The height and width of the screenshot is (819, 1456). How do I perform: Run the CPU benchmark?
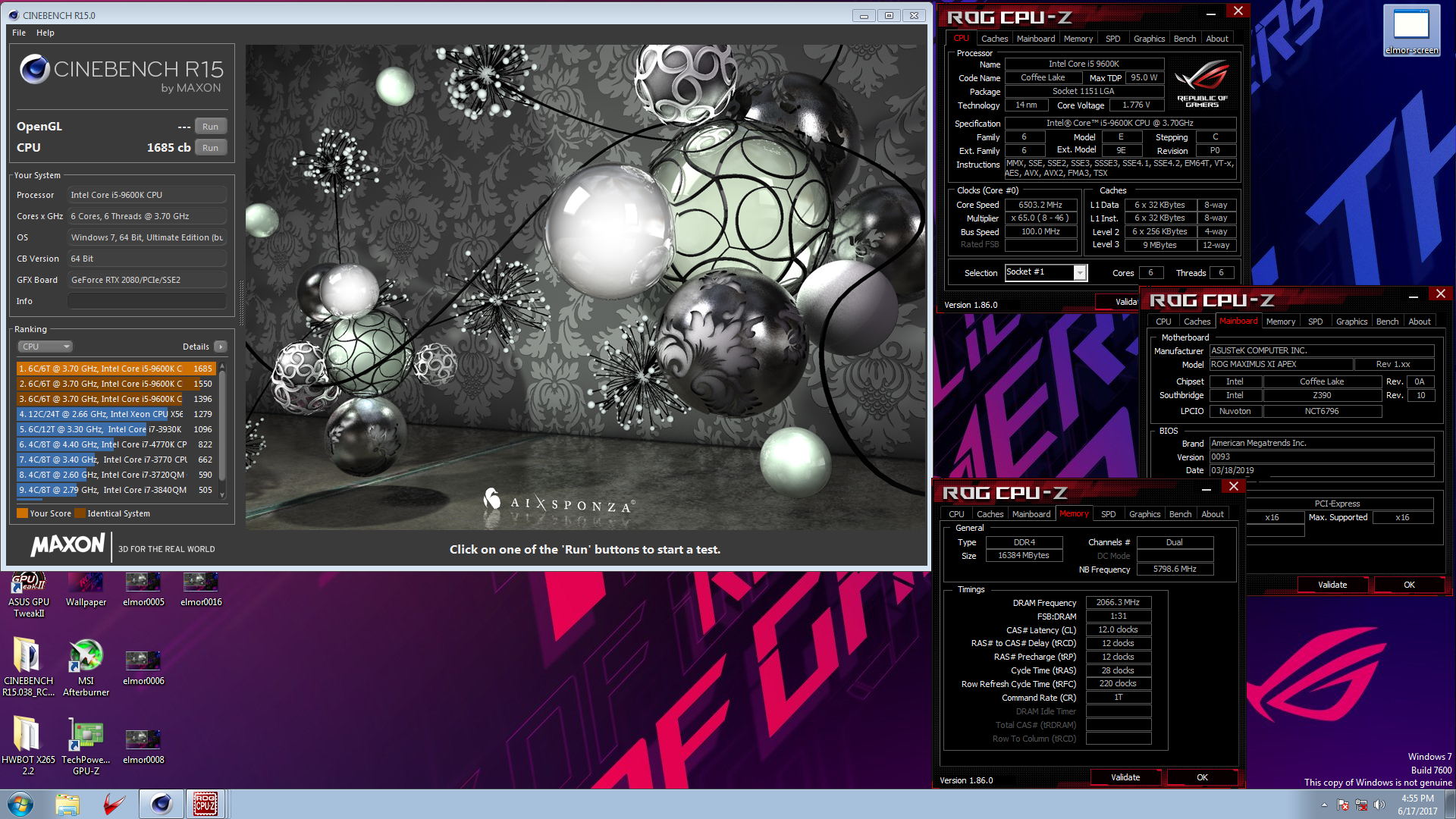(x=211, y=148)
